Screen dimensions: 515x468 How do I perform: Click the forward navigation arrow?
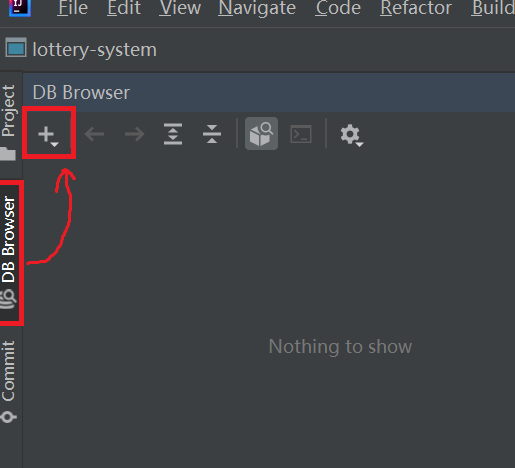pyautogui.click(x=134, y=134)
